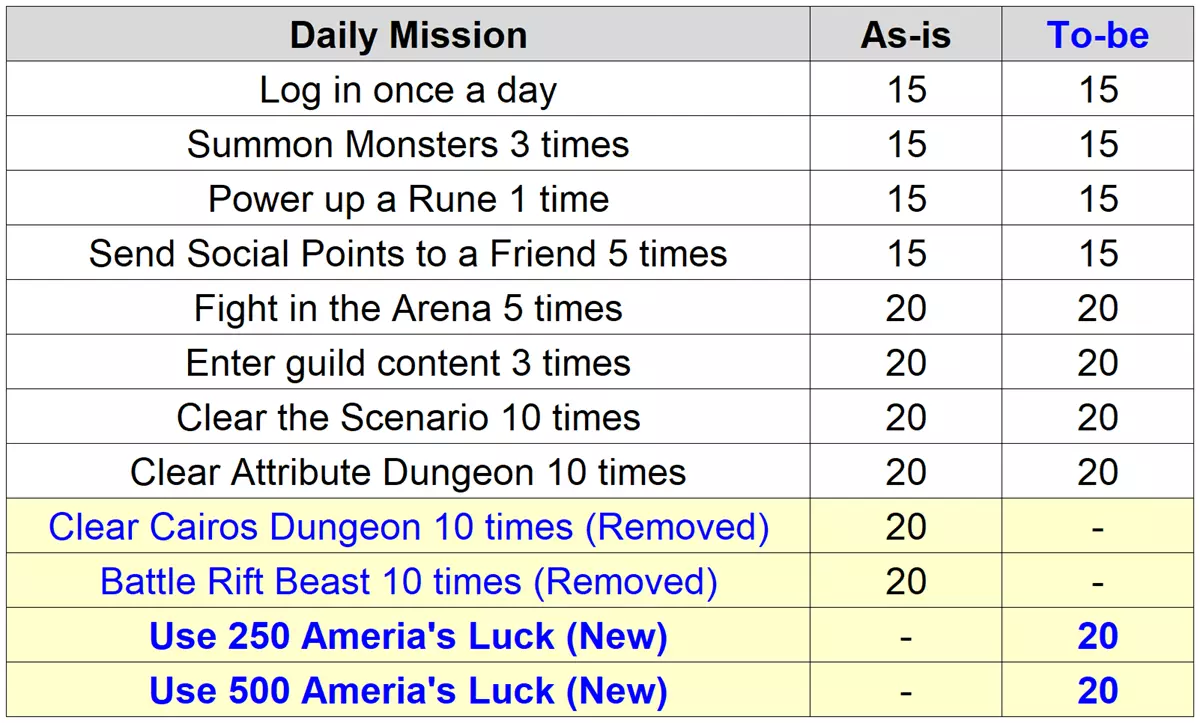
Task: Click "Send Social Points to a Friend 5 times"
Action: (408, 253)
